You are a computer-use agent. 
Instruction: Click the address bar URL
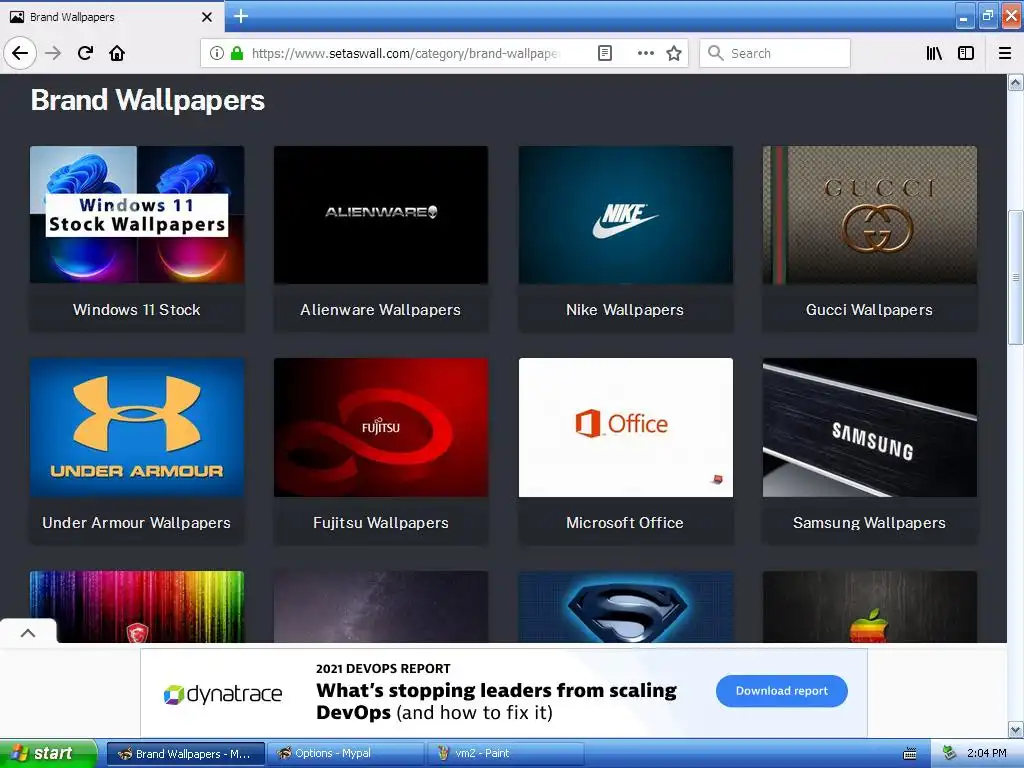pos(405,53)
